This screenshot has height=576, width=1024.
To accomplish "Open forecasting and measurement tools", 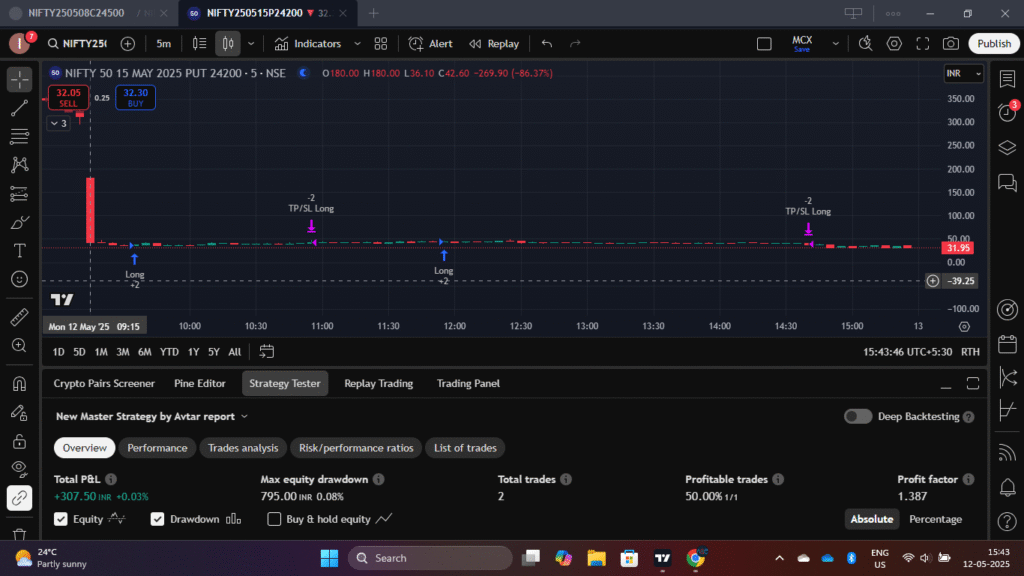I will pyautogui.click(x=20, y=194).
